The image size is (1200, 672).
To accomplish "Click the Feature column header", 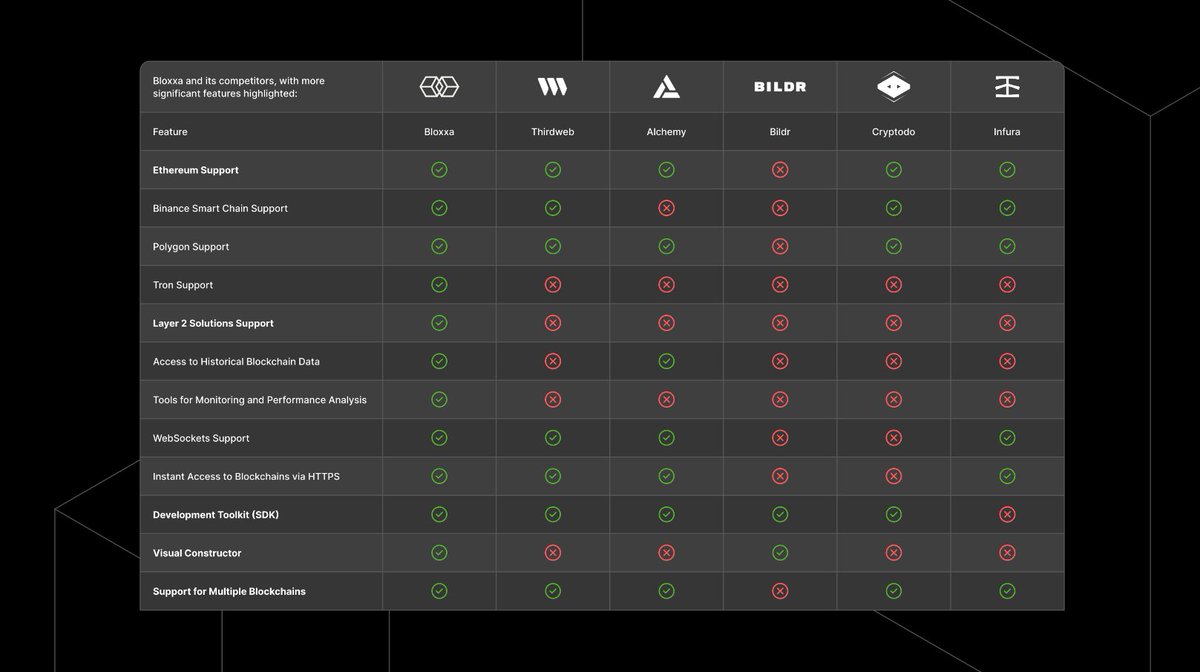I will [170, 132].
